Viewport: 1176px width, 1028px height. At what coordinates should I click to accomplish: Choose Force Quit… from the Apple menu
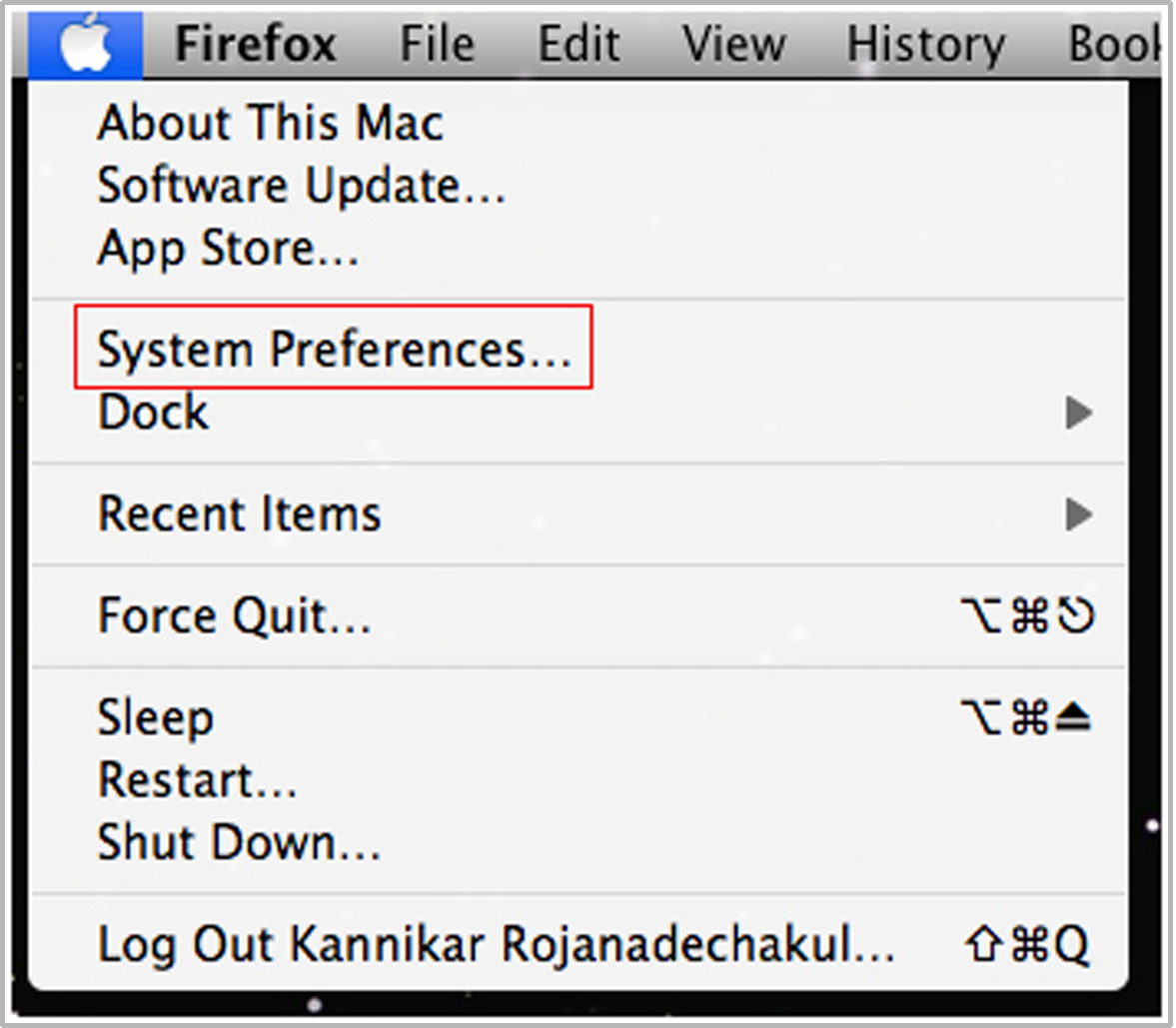(x=234, y=616)
